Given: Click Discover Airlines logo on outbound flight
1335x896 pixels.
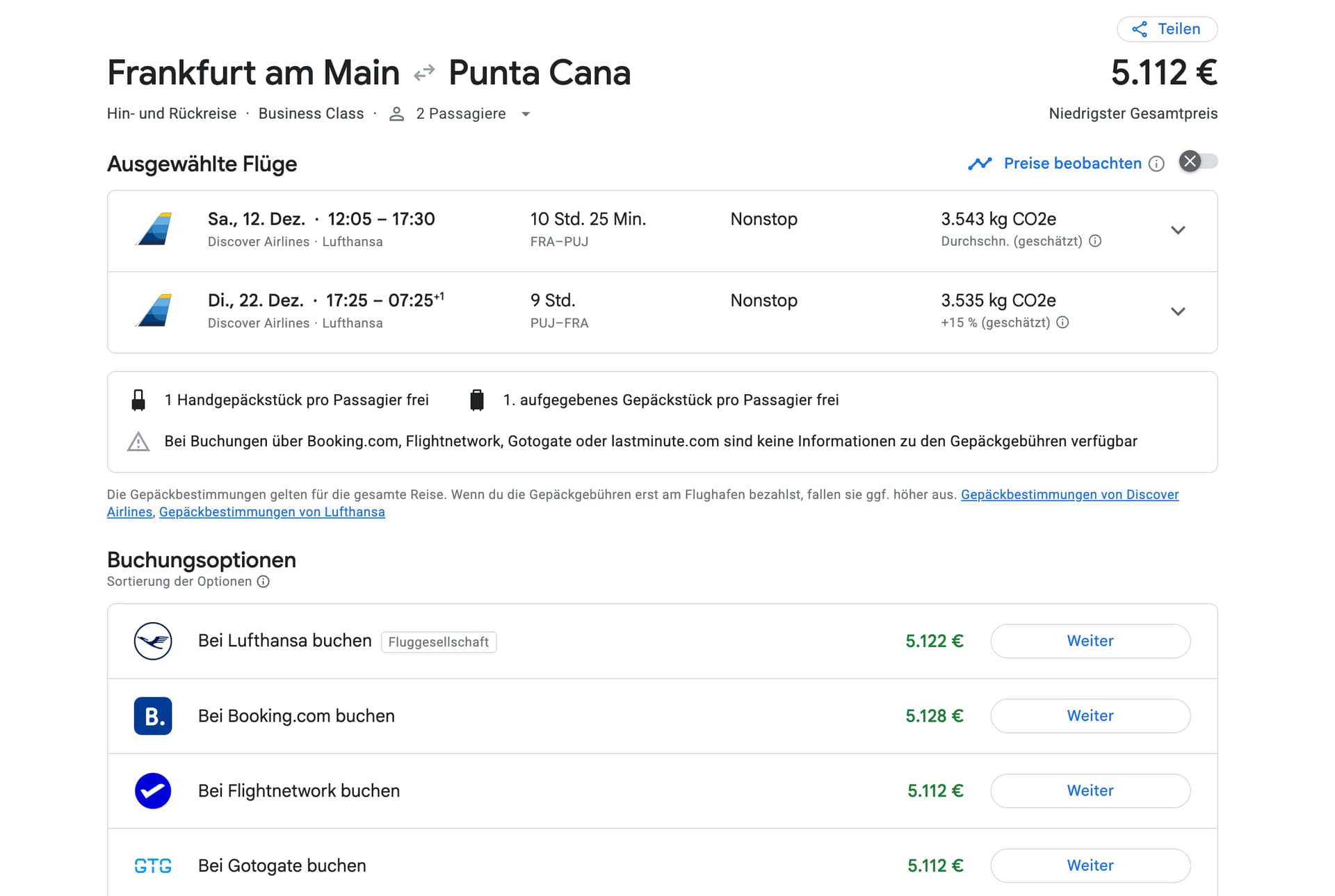Looking at the screenshot, I should [154, 229].
